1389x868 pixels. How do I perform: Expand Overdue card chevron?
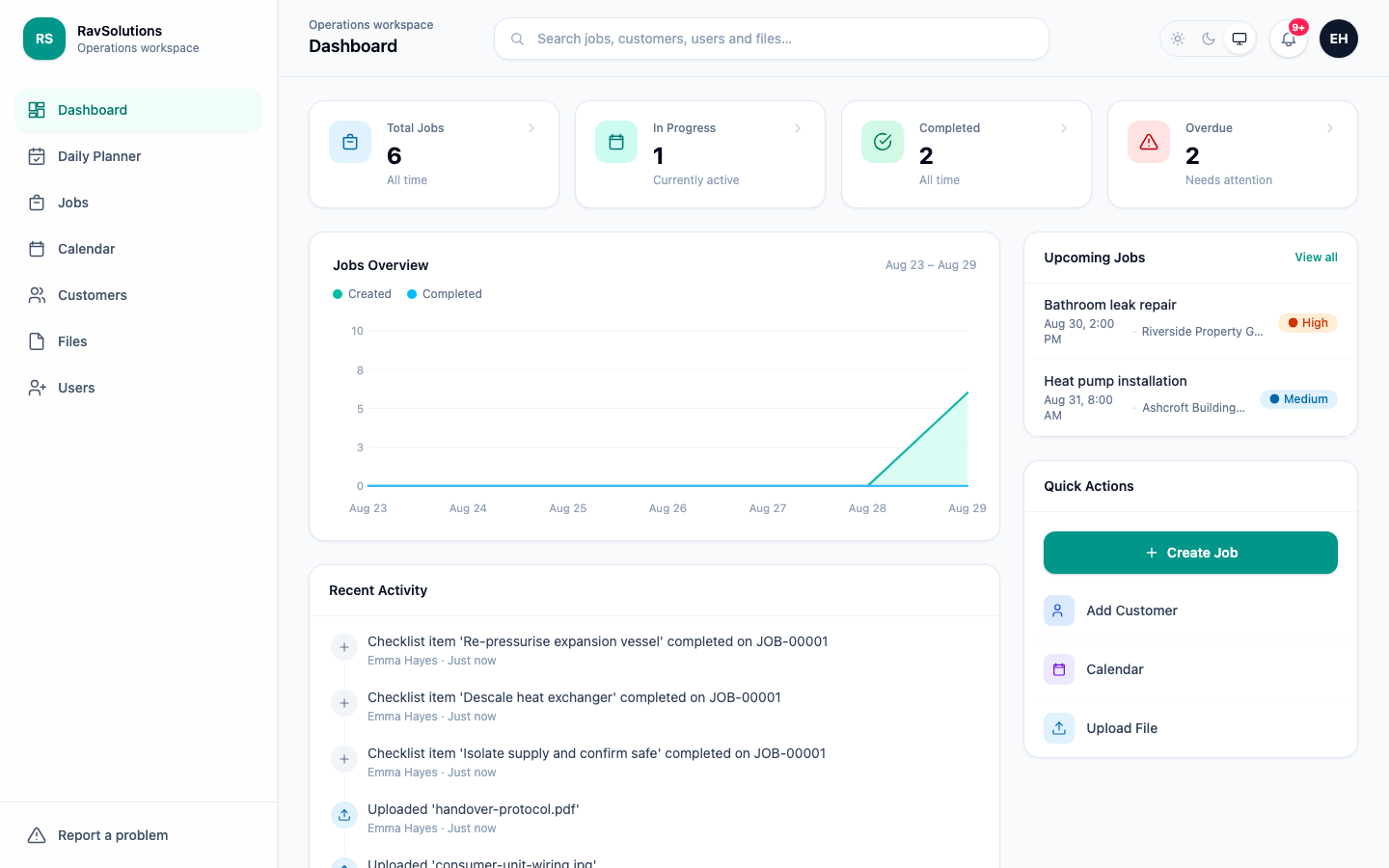[1330, 128]
